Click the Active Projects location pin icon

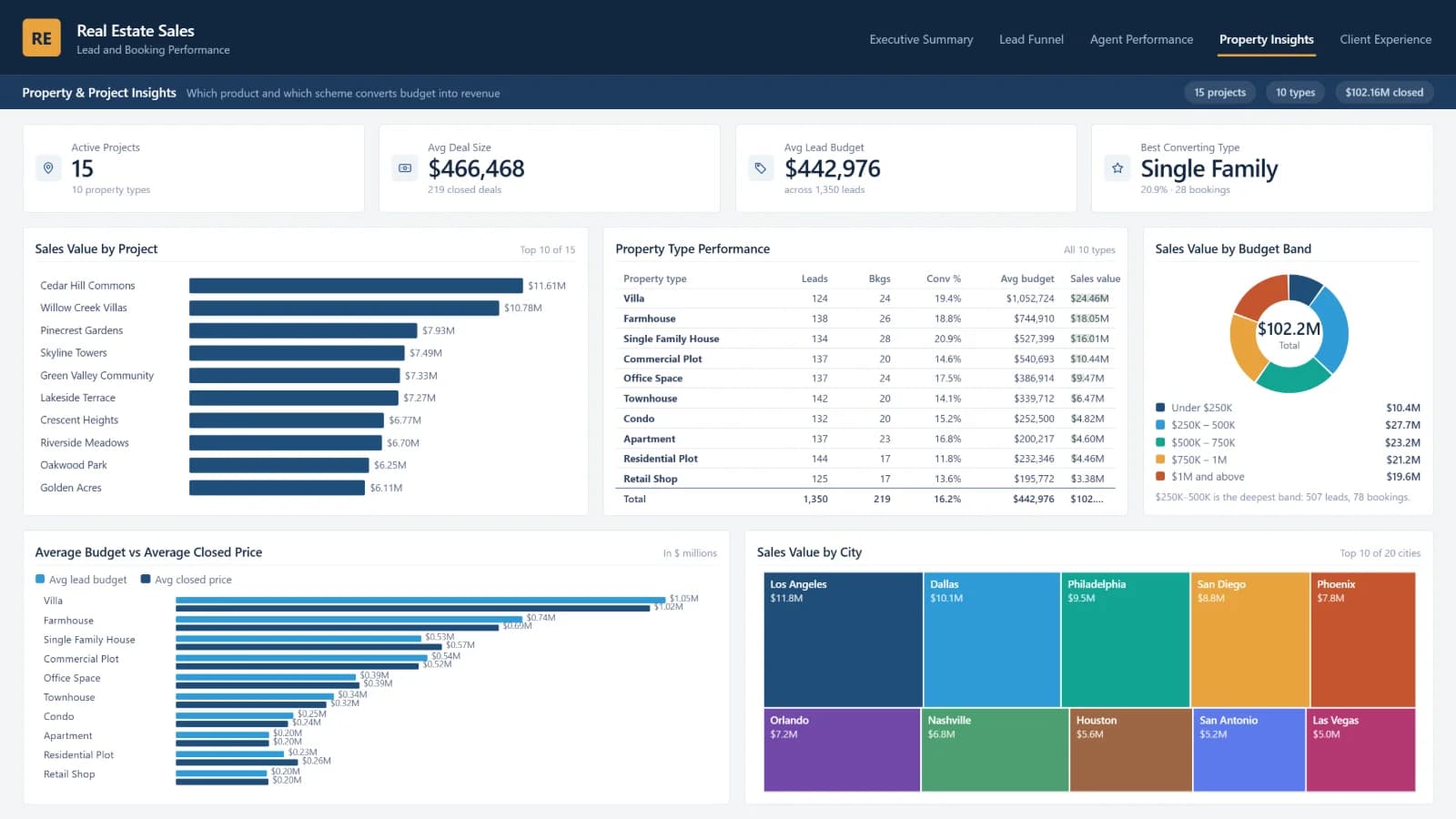[x=48, y=168]
